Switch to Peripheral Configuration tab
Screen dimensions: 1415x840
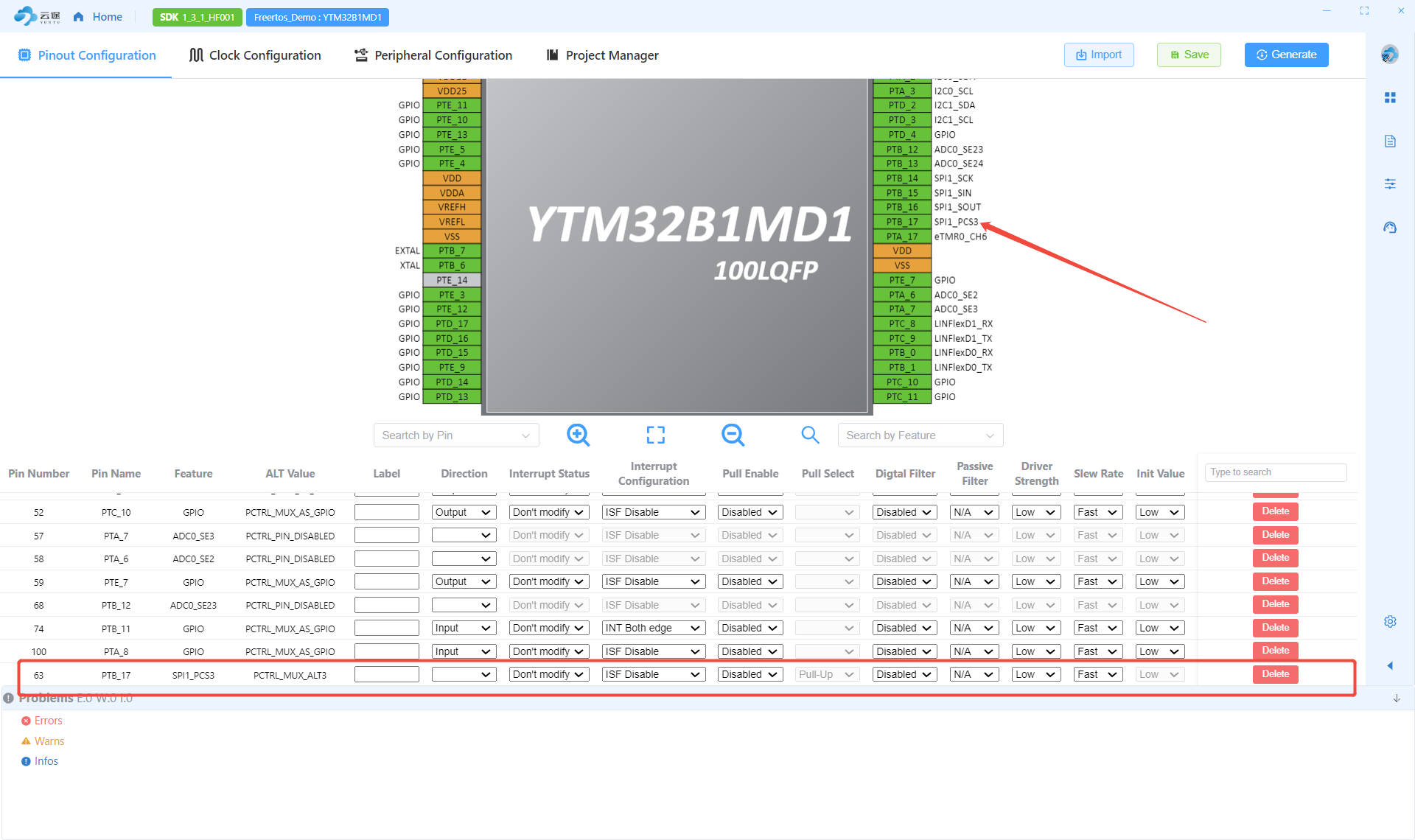click(433, 55)
